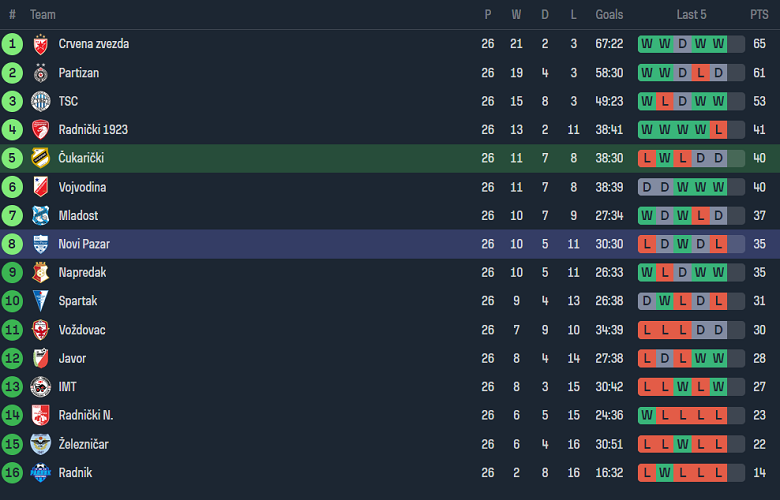Screen dimensions: 780x500
Task: Select the Napredak team name
Action: 82,273
